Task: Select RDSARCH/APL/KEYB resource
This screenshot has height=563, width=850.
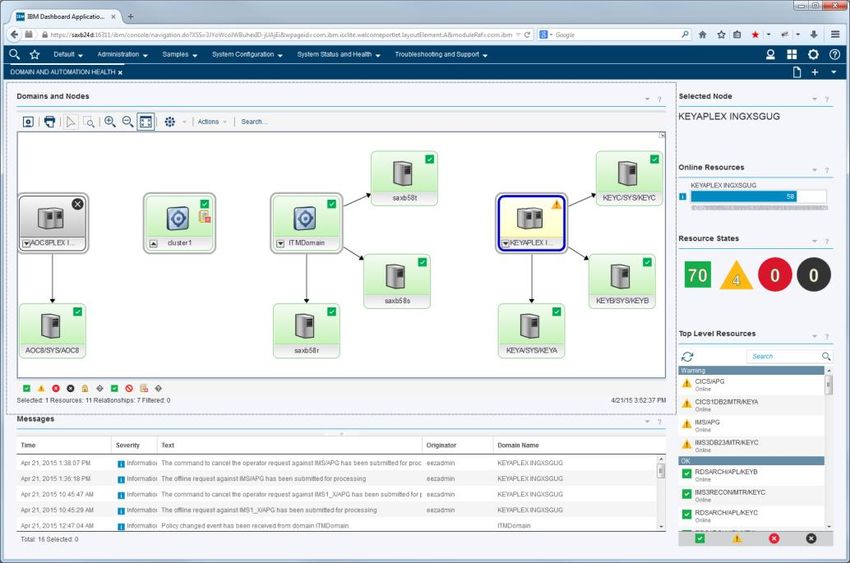Action: 751,475
